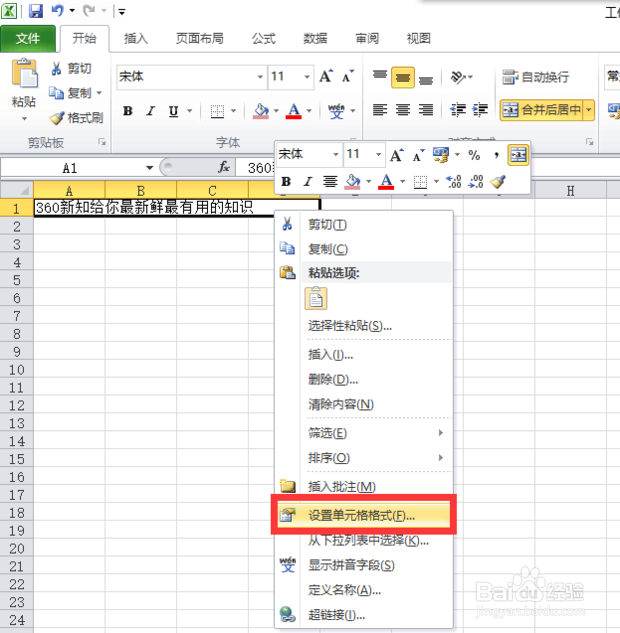The image size is (620, 633).
Task: Select row 10 header
Action: pos(17,369)
